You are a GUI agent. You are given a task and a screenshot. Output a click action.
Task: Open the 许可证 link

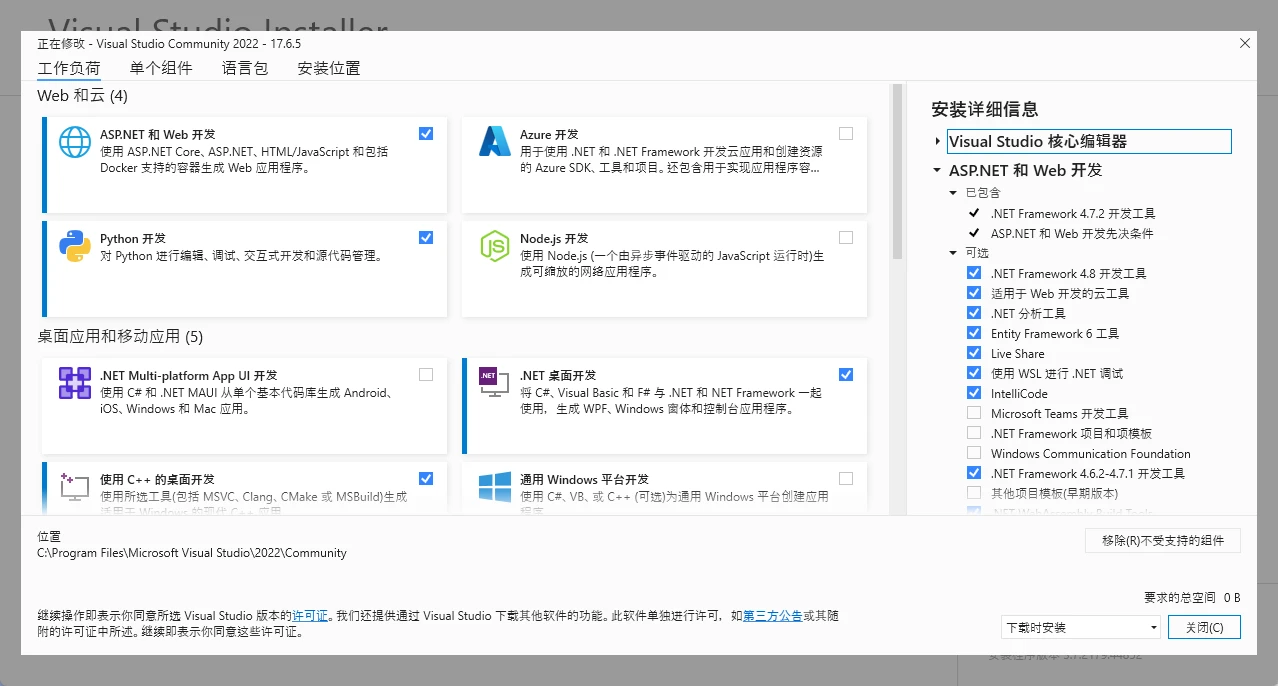click(310, 616)
